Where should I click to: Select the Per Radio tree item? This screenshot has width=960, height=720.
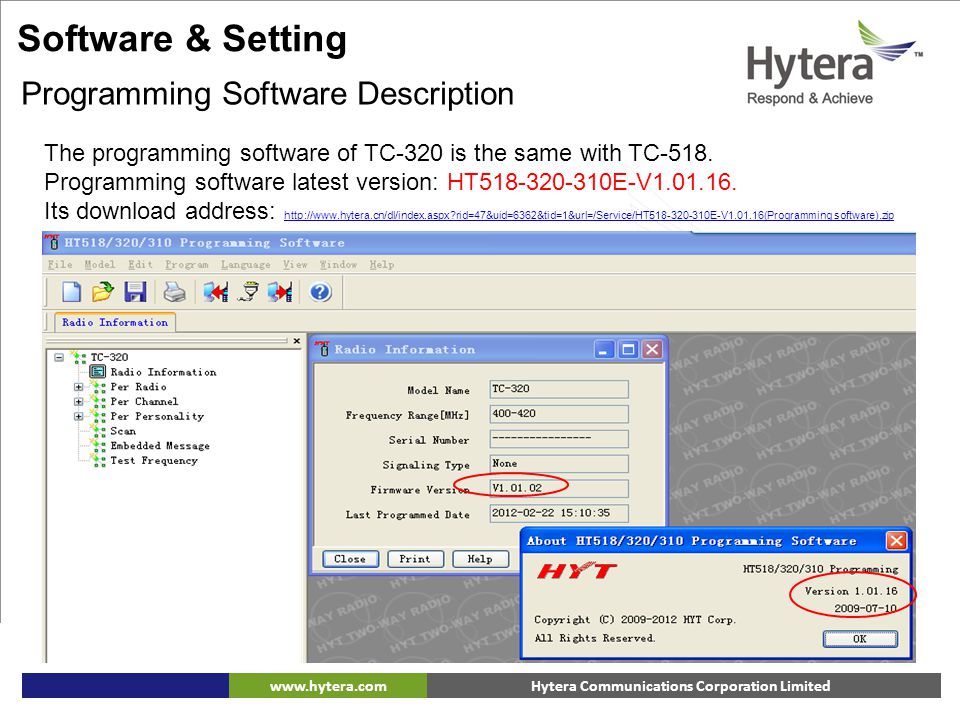coord(138,387)
